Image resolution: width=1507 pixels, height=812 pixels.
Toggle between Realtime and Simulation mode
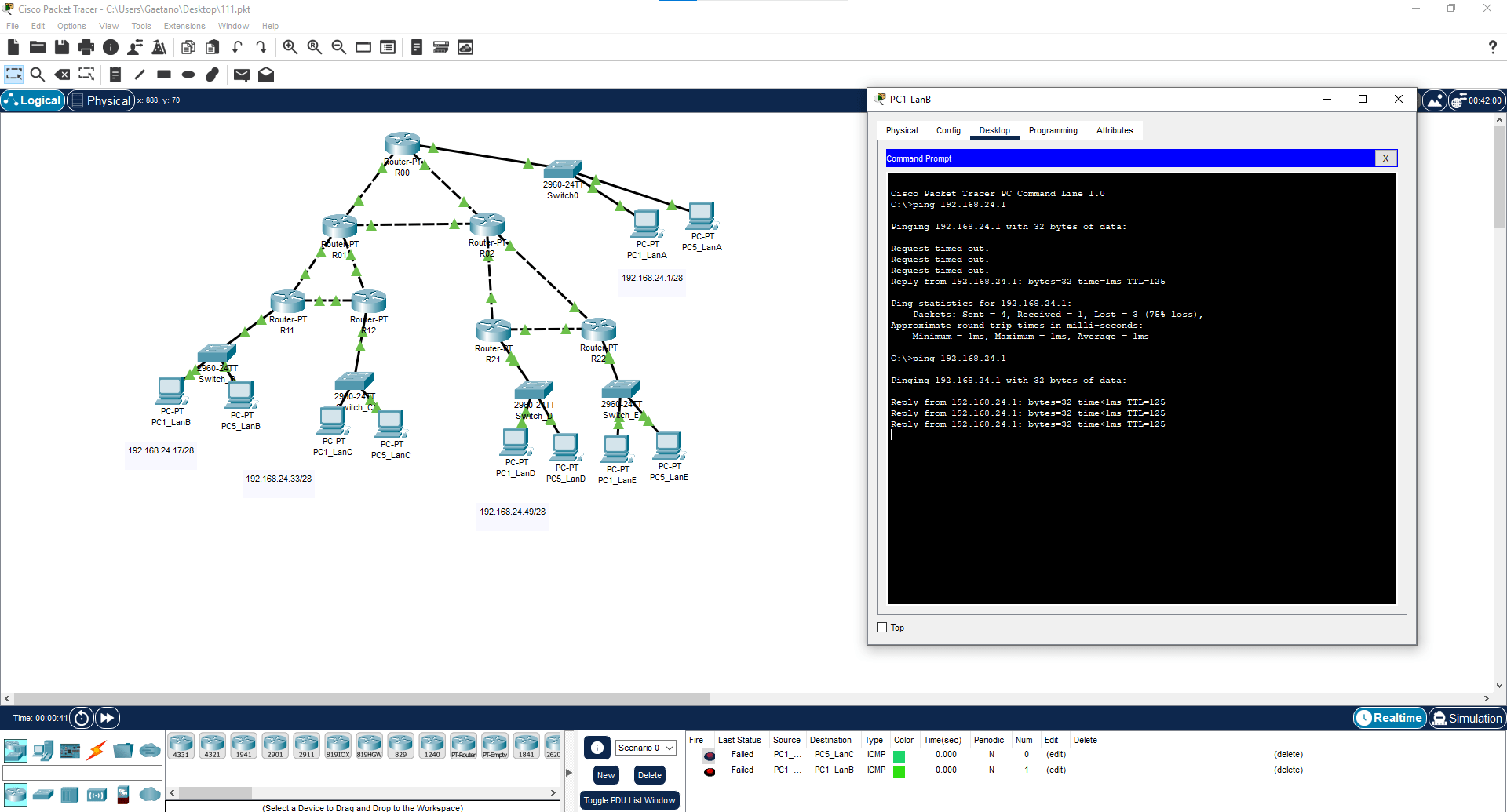1467,718
